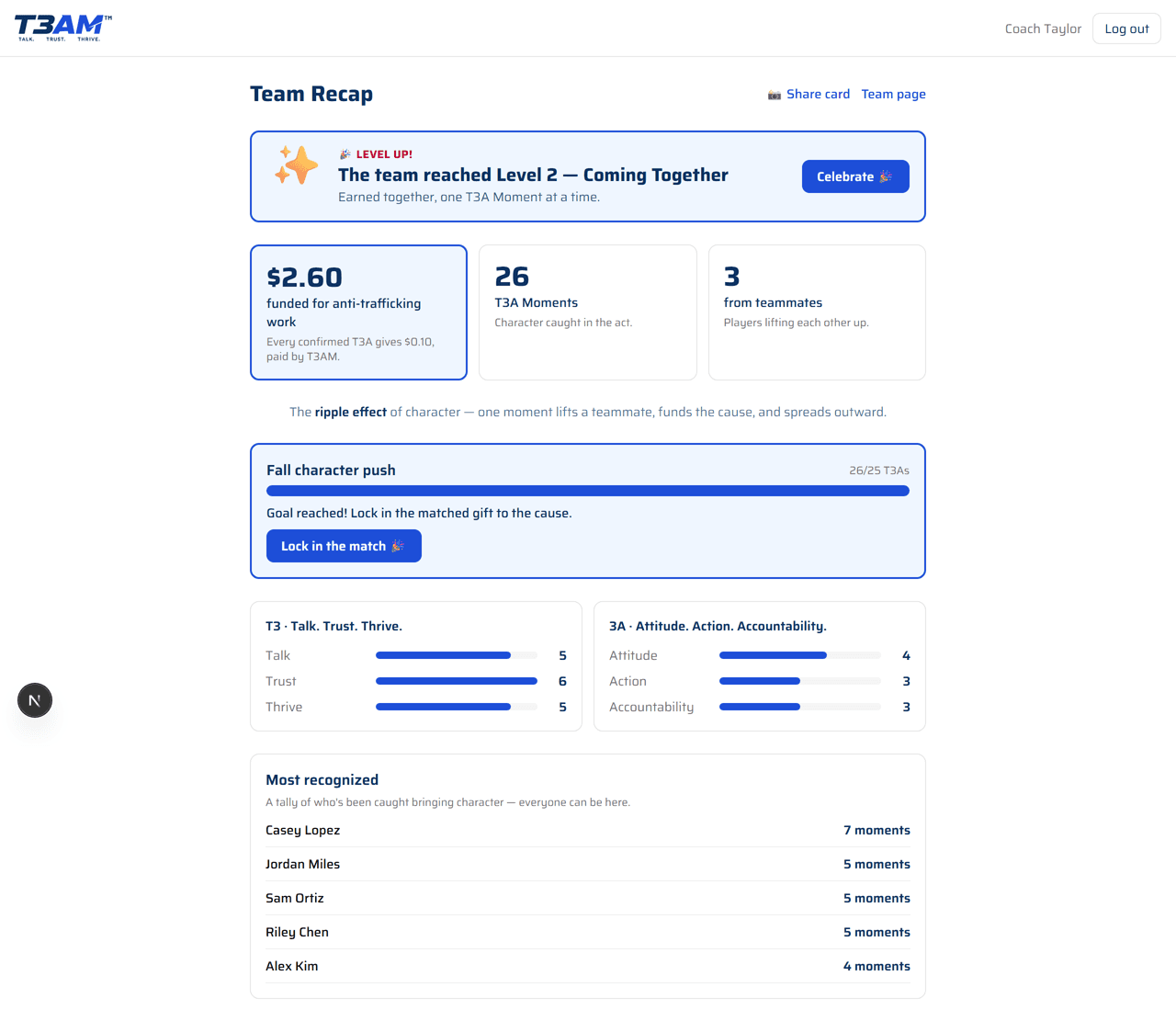Click the sparkle stars level-up icon
This screenshot has height=1021, width=1176.
coord(296,165)
